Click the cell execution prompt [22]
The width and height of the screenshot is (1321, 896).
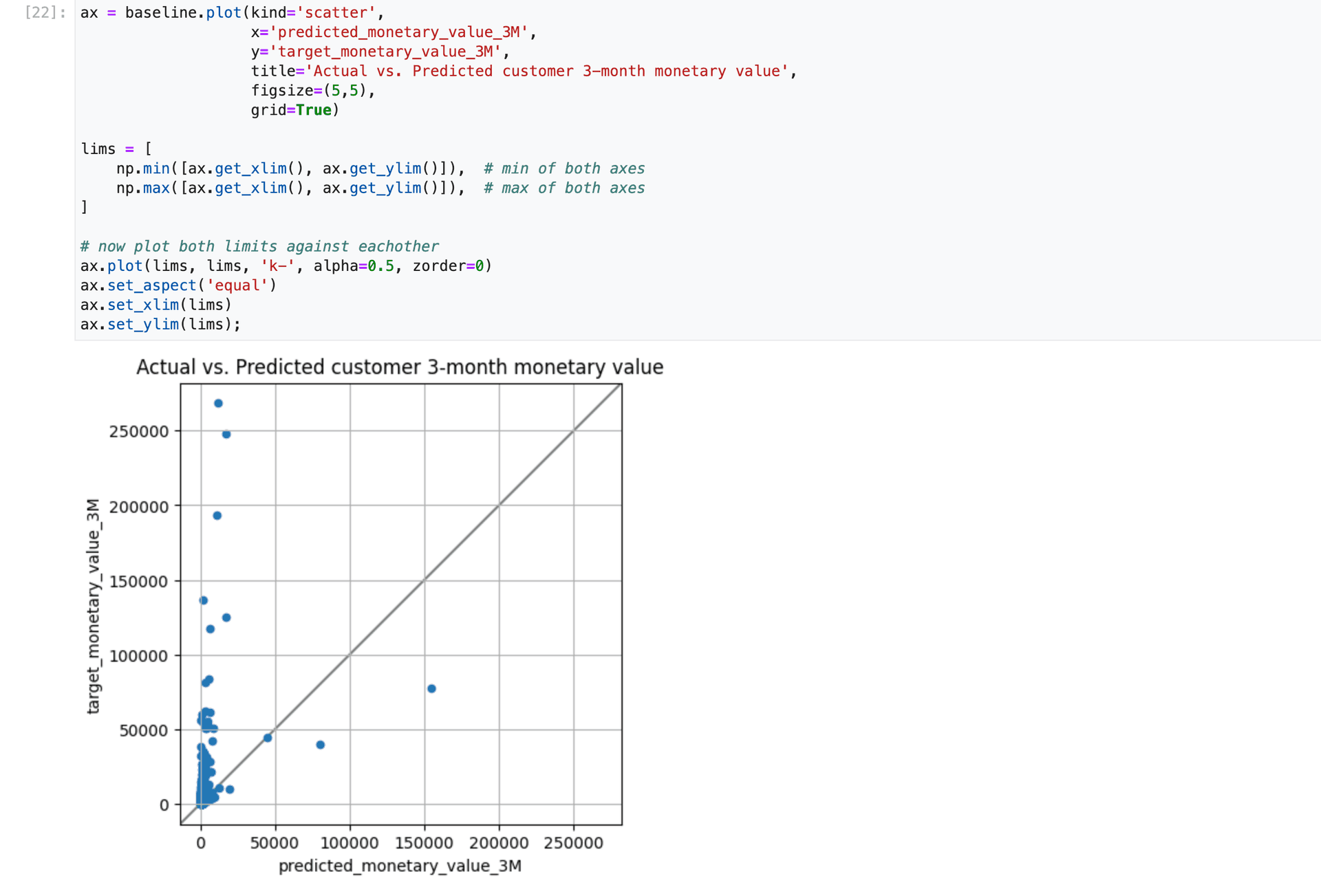point(45,12)
